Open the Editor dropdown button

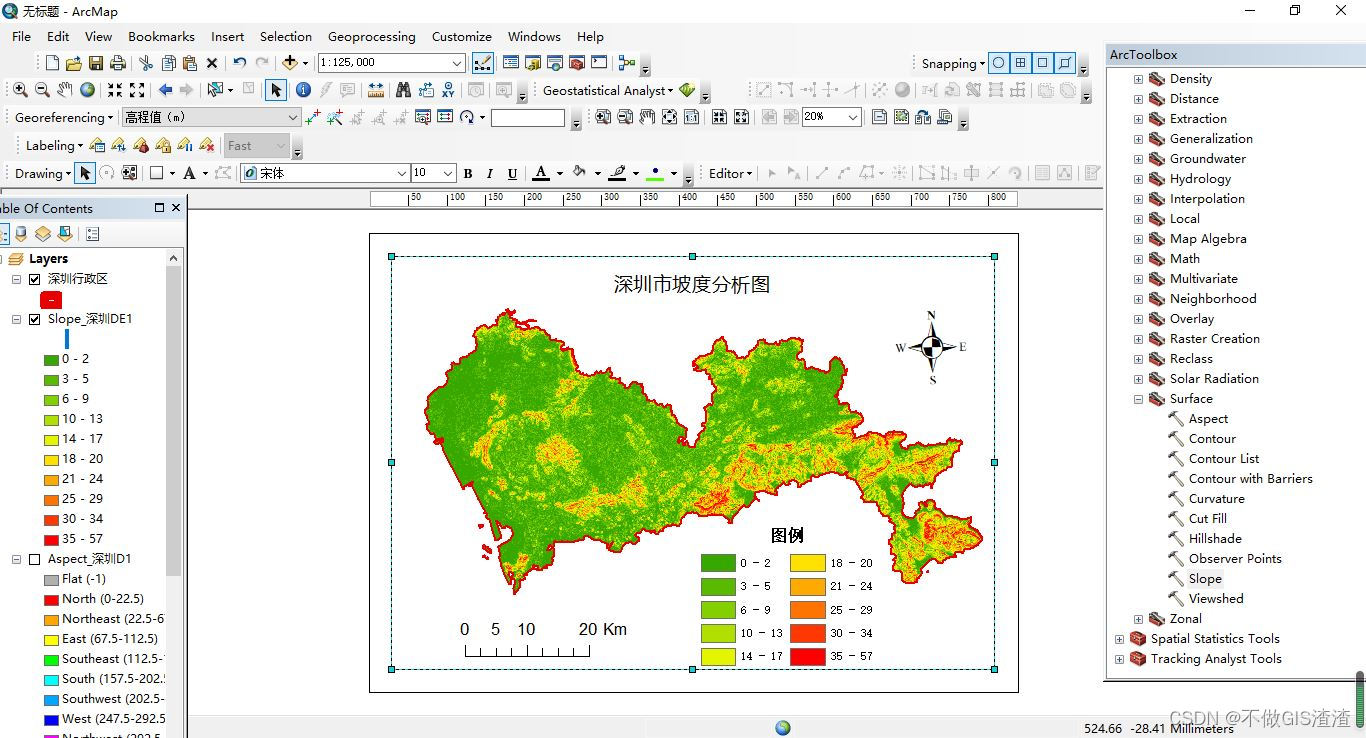tap(729, 173)
